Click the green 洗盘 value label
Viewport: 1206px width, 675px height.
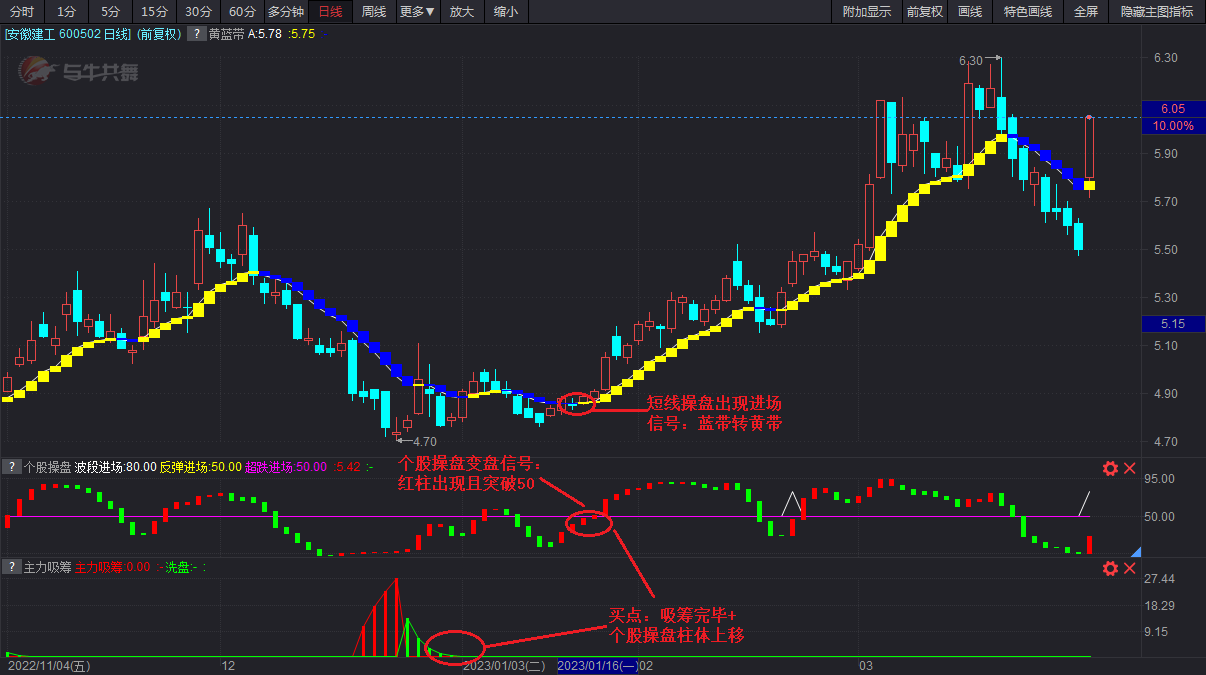[181, 567]
